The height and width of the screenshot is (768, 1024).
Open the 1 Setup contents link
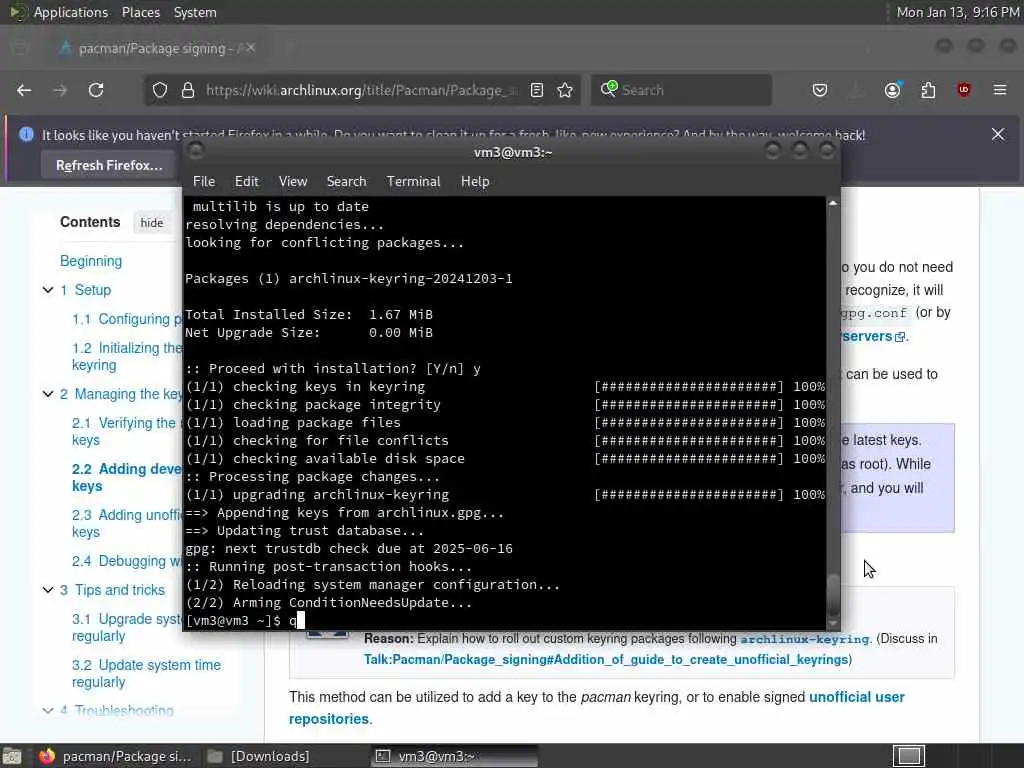tap(86, 290)
